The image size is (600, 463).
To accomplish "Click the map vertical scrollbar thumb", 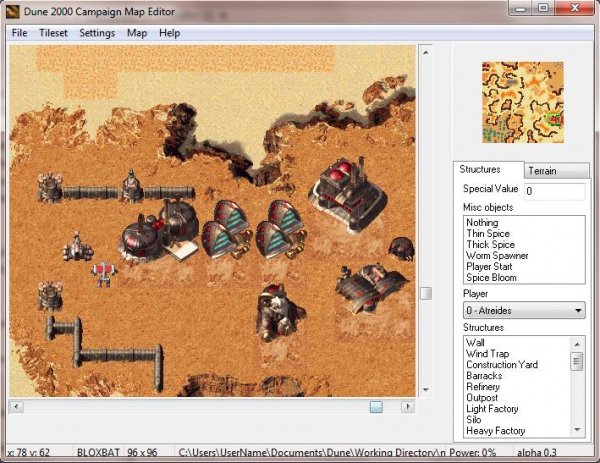I will click(x=426, y=293).
